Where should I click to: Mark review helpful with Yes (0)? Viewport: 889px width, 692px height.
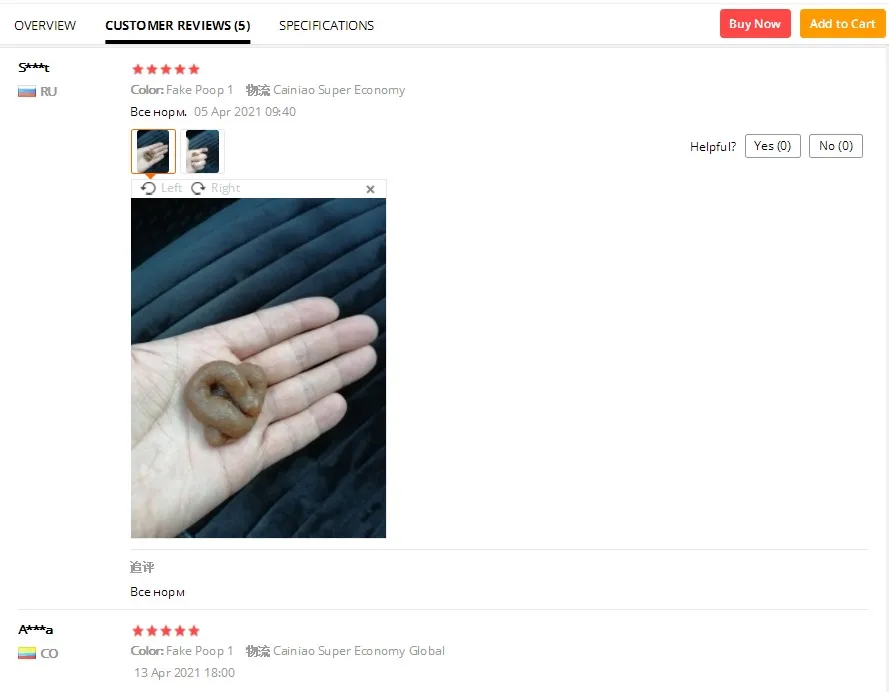tap(772, 146)
